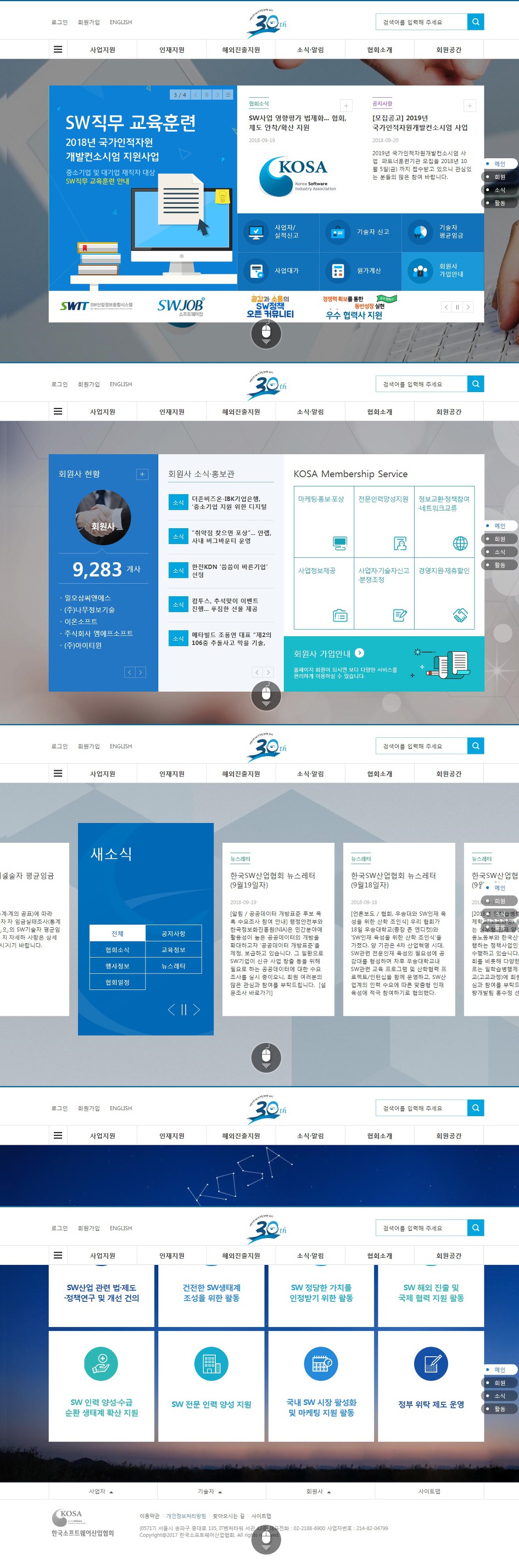The height and width of the screenshot is (1568, 519).
Task: Show next items in 회원사 소식·홍보관
Action: [x=268, y=672]
